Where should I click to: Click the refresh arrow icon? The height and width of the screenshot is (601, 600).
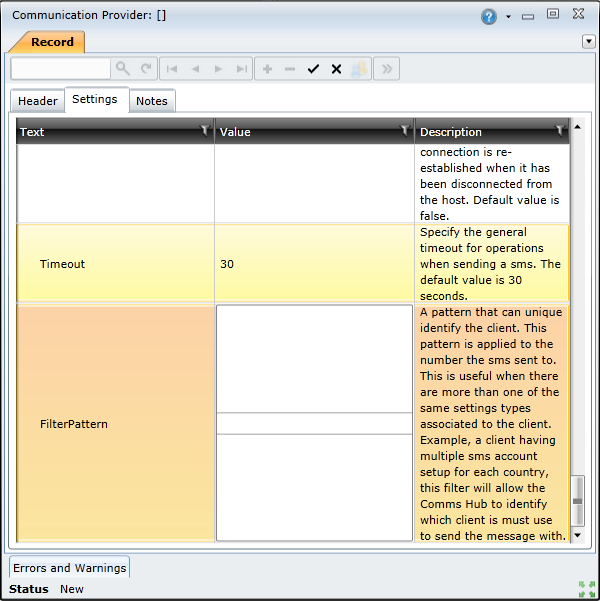[x=146, y=69]
